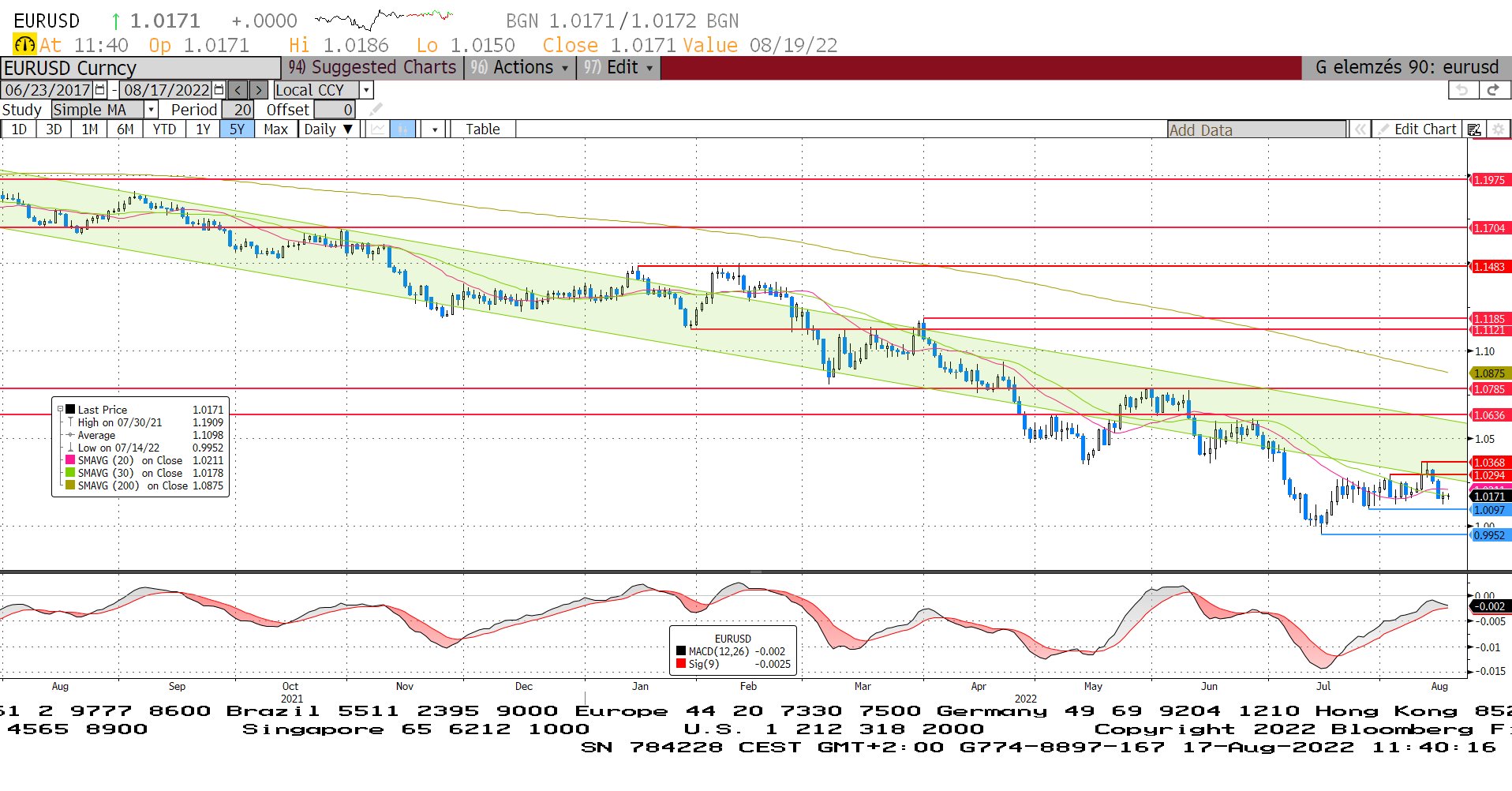Expand the Edit menu

tap(618, 68)
